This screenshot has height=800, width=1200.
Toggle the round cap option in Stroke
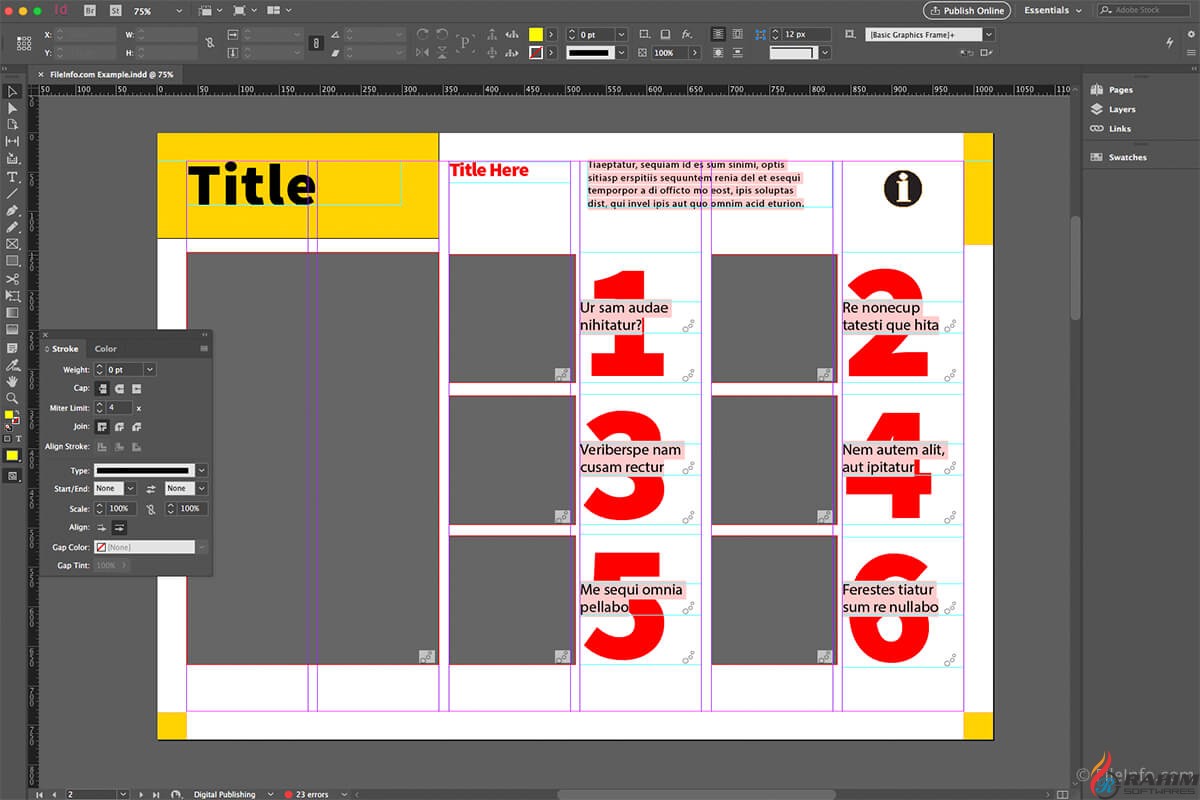point(119,388)
